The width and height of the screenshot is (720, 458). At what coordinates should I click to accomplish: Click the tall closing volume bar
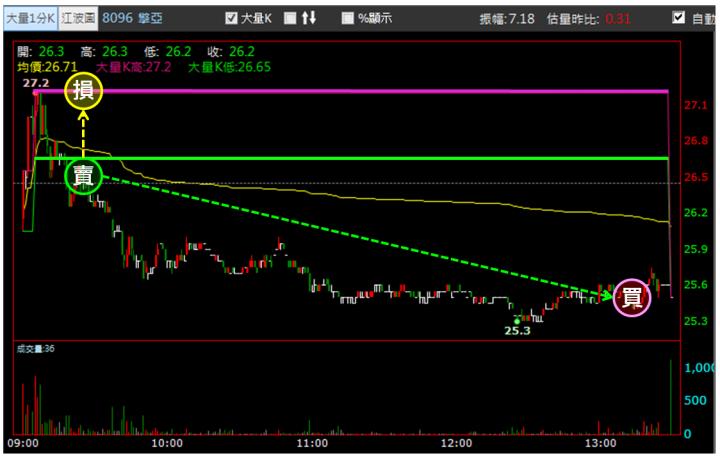pyautogui.click(x=671, y=397)
